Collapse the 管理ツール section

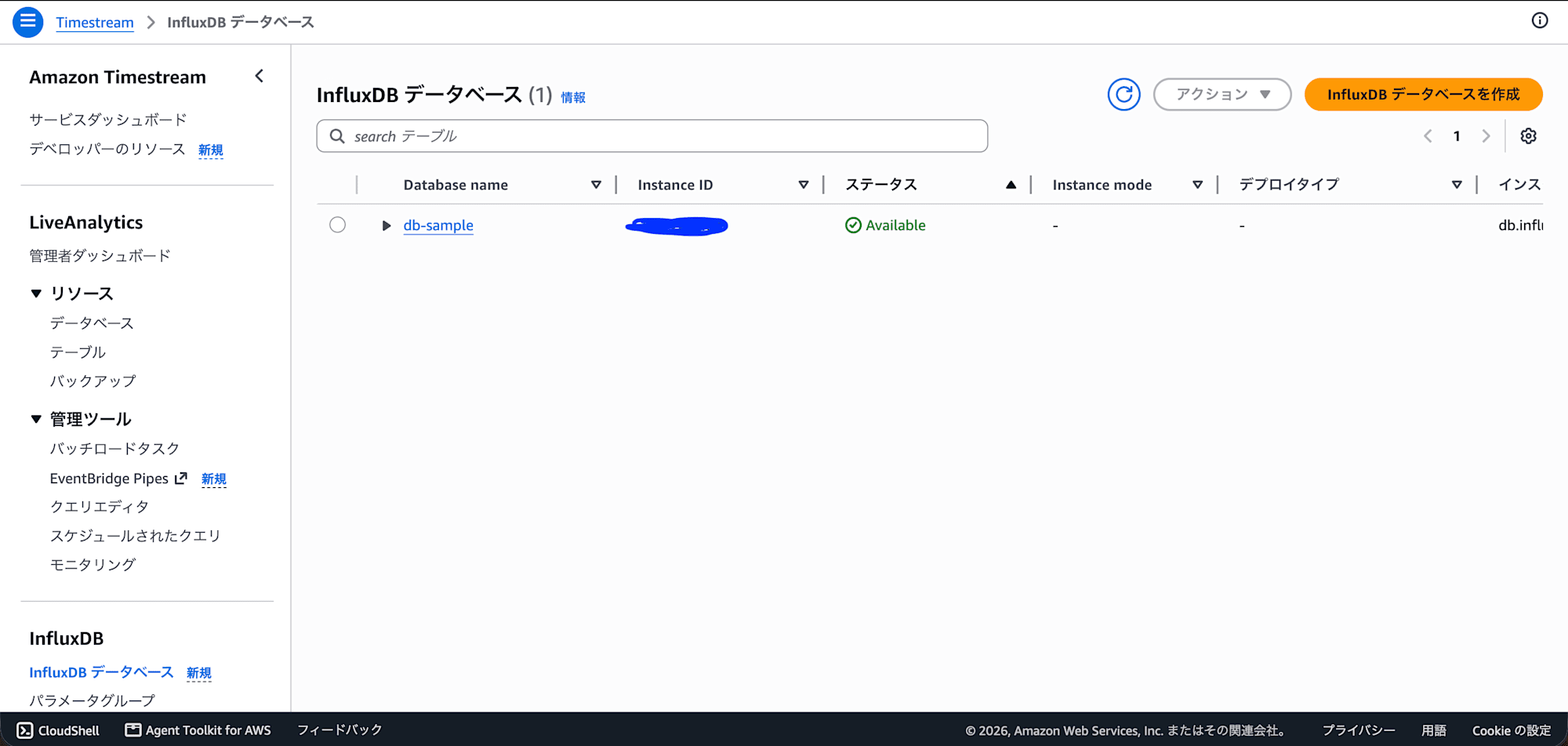(36, 419)
